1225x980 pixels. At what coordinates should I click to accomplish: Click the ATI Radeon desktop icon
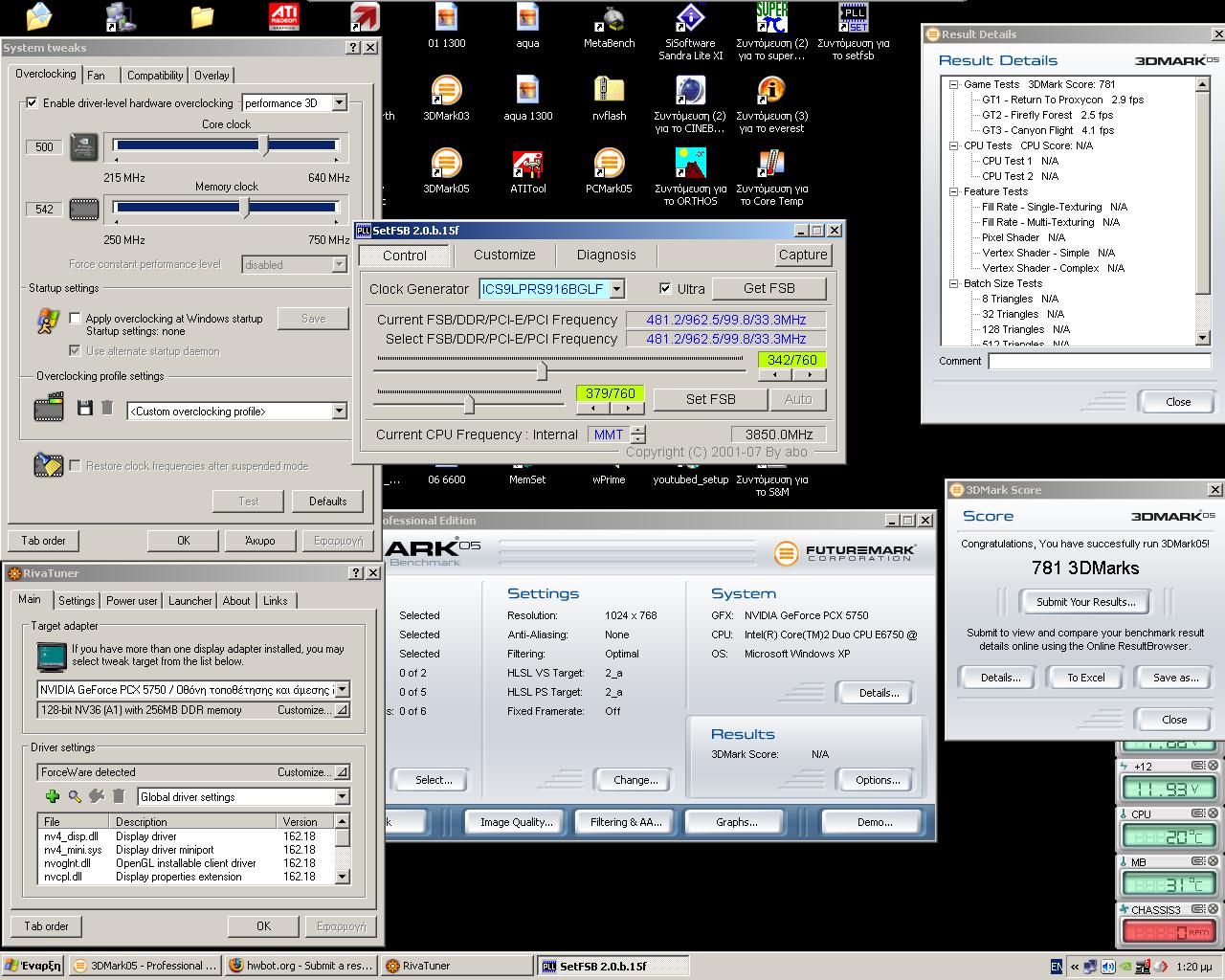[x=283, y=16]
